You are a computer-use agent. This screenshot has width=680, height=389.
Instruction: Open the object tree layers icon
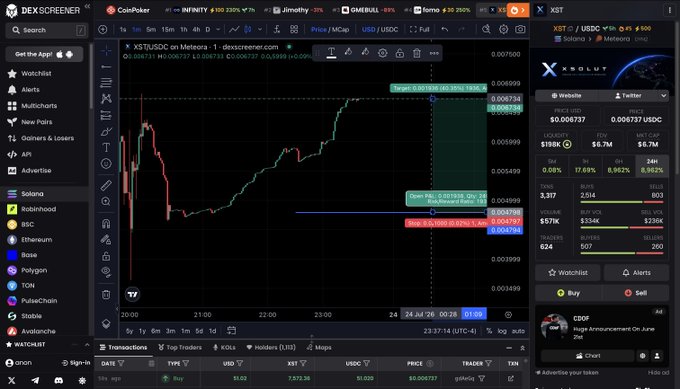click(106, 324)
